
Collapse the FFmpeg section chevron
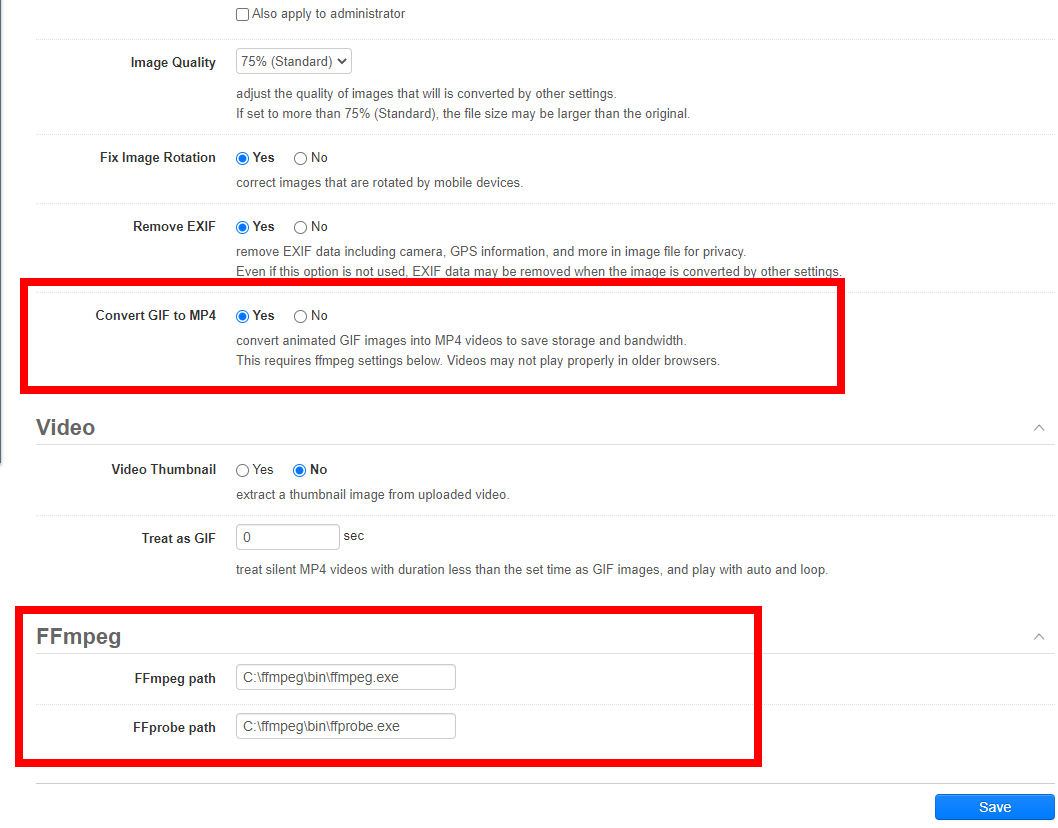(1039, 637)
